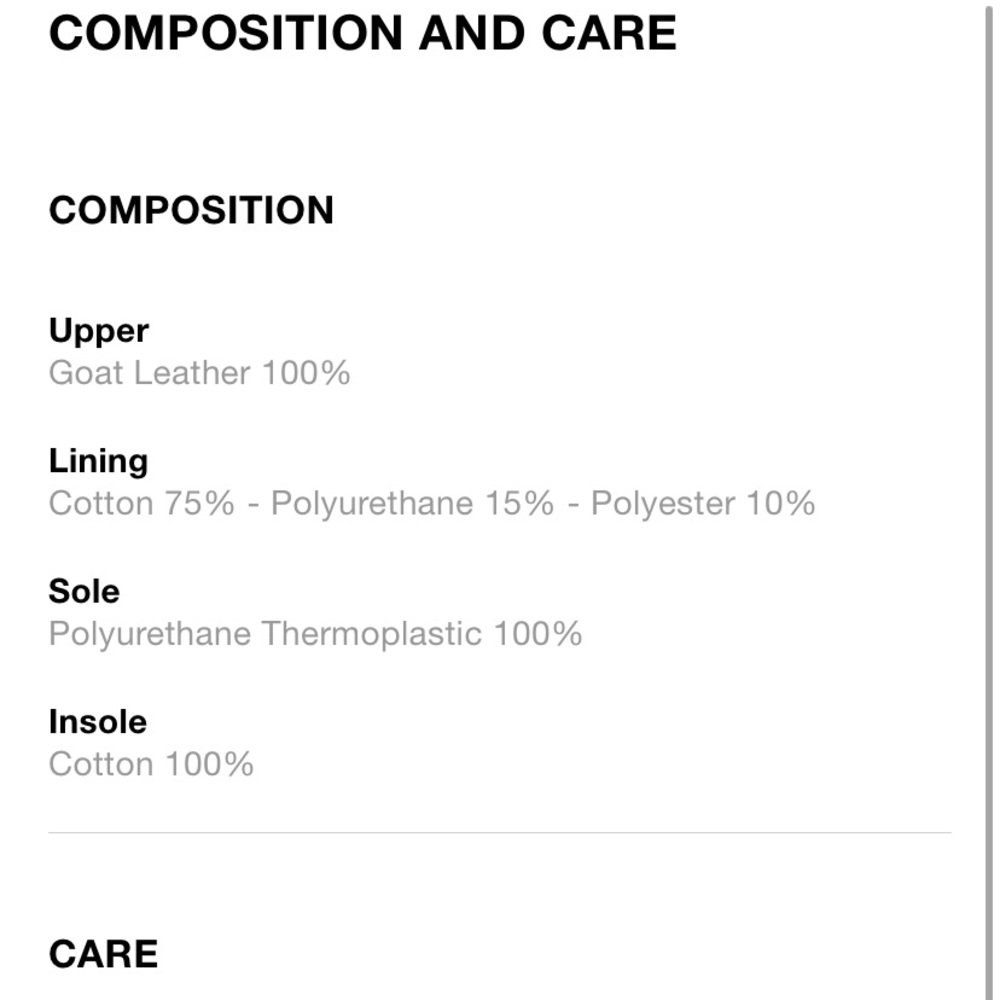This screenshot has width=1000, height=1000.
Task: Click the Upper label
Action: (98, 331)
